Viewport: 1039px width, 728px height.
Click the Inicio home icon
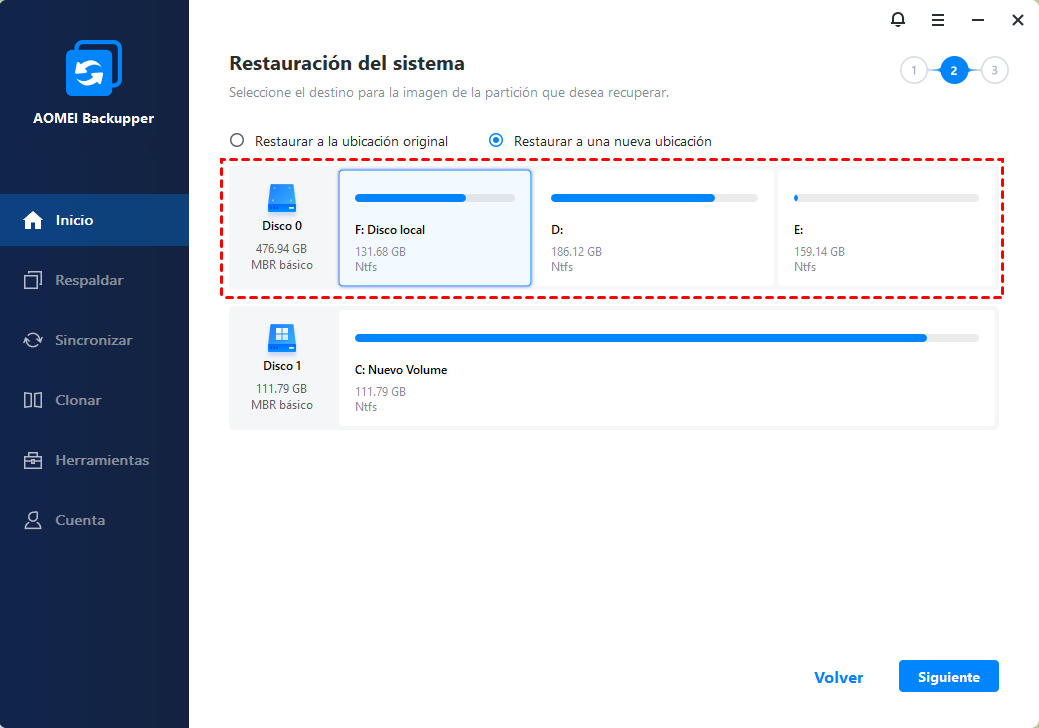coord(32,220)
